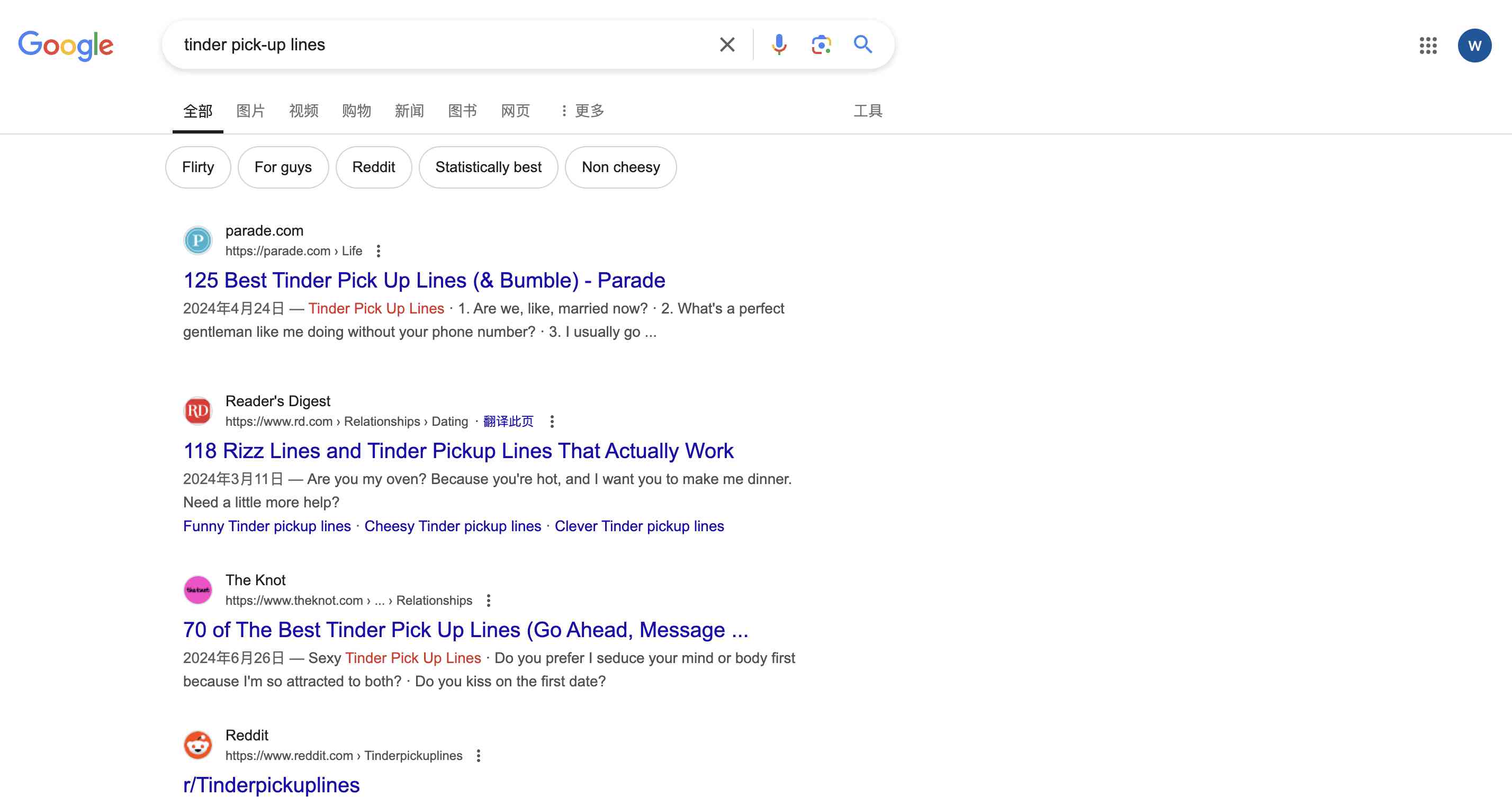Open 118 Rizz Lines and Tinder Pickup result

pos(458,451)
